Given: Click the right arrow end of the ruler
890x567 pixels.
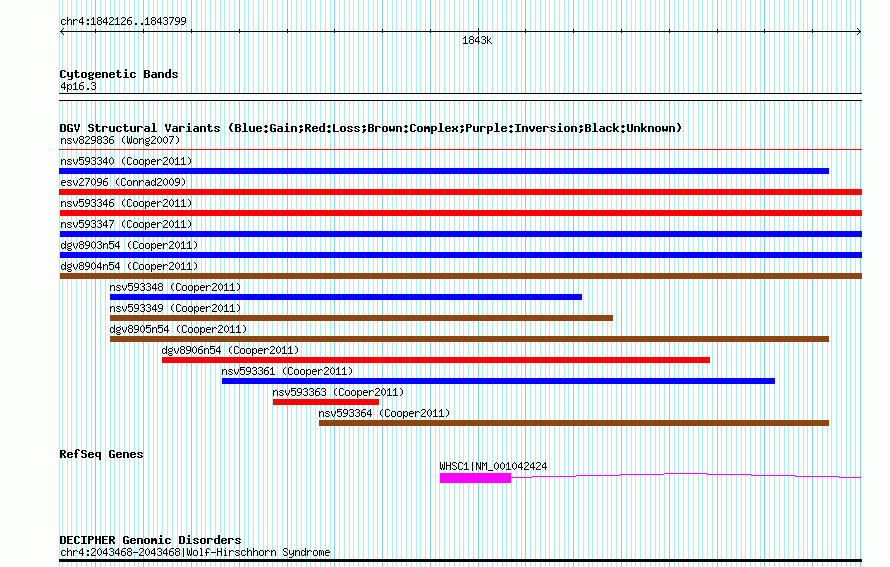Looking at the screenshot, I should pos(859,31).
